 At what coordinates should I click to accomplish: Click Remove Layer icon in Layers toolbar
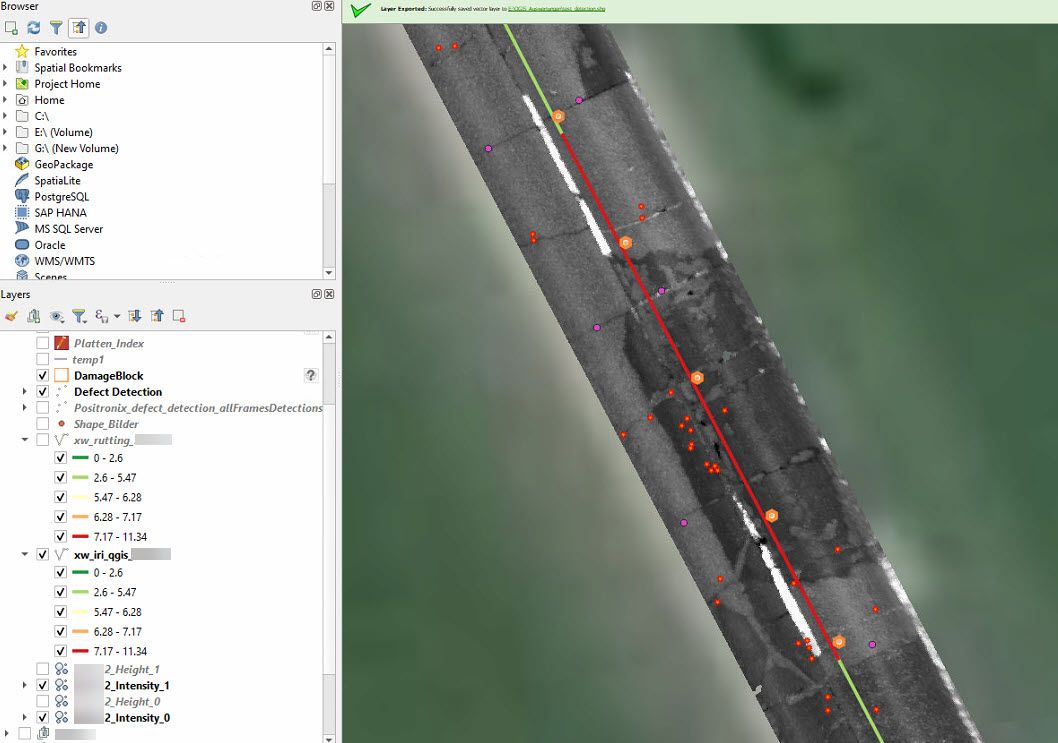[179, 316]
